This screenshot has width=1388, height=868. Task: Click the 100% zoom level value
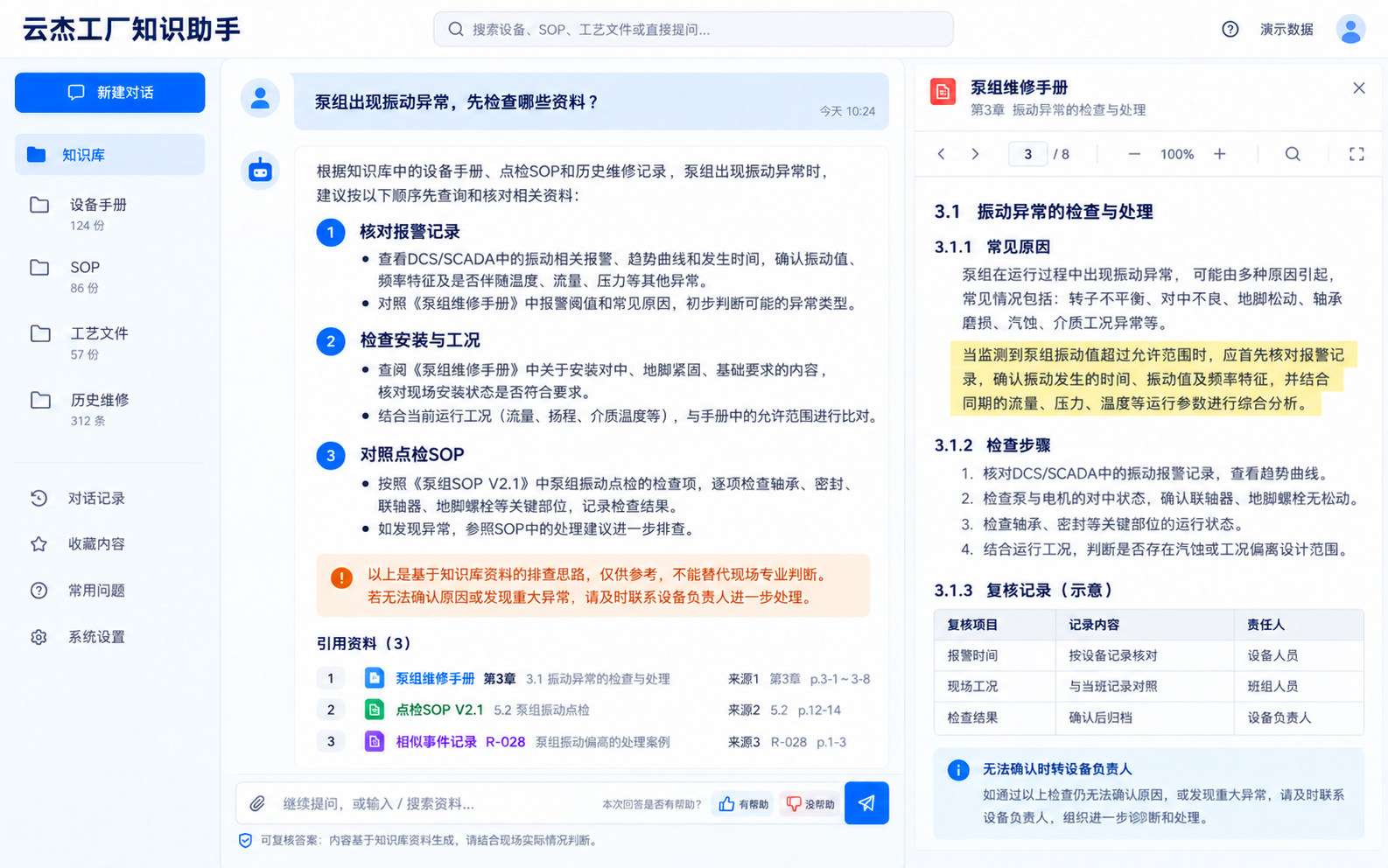1177,154
